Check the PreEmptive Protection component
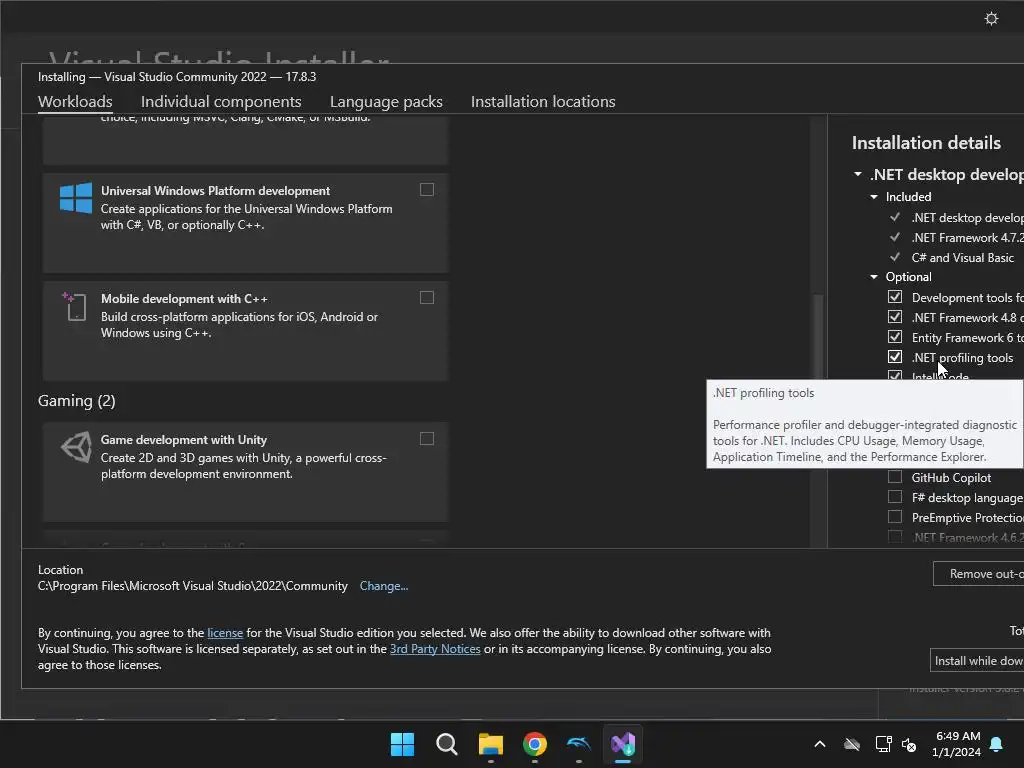 [895, 517]
